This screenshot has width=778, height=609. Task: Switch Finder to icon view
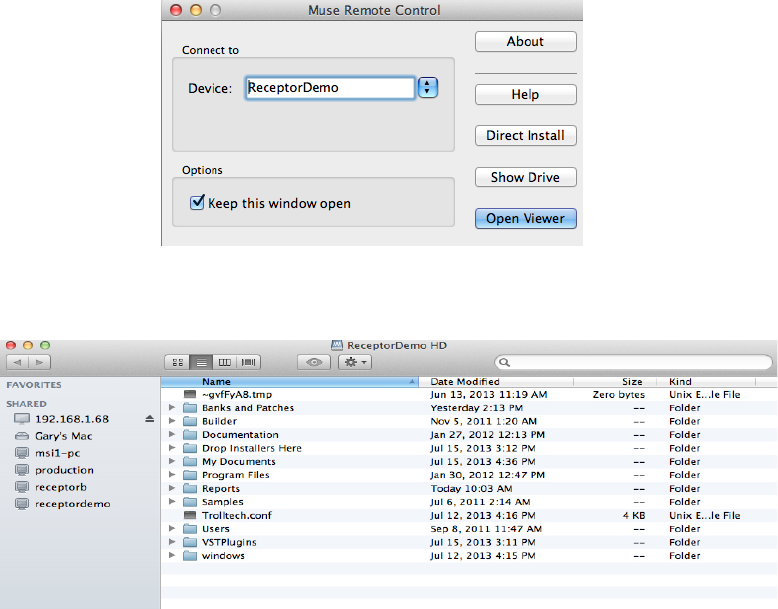(177, 362)
